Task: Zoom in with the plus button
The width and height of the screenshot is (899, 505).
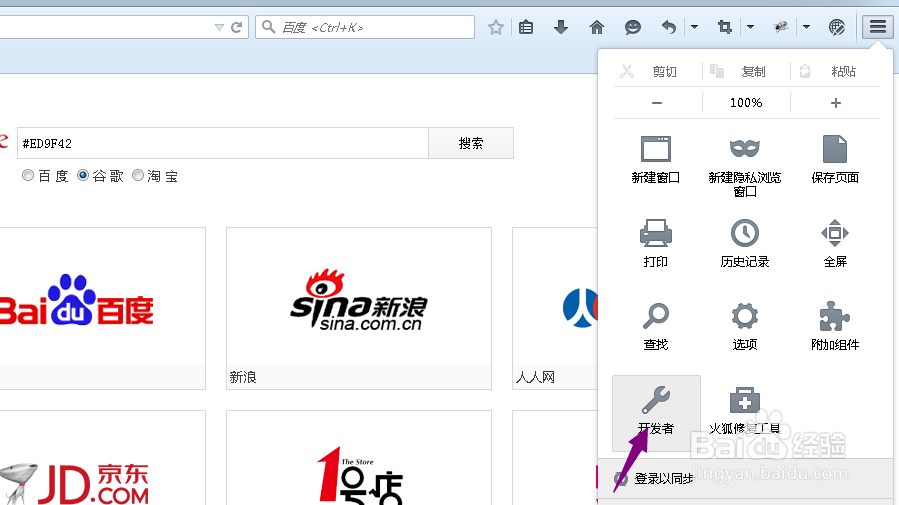Action: pyautogui.click(x=835, y=103)
